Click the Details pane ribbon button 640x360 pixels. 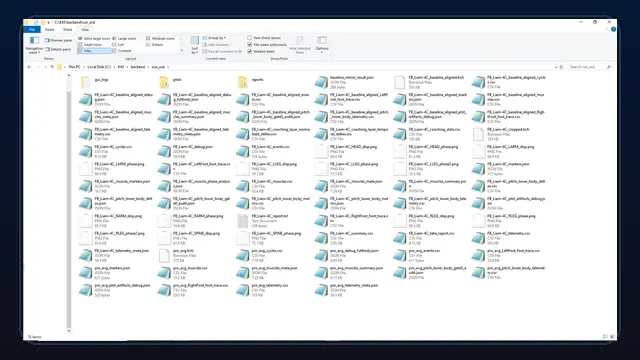pos(58,49)
